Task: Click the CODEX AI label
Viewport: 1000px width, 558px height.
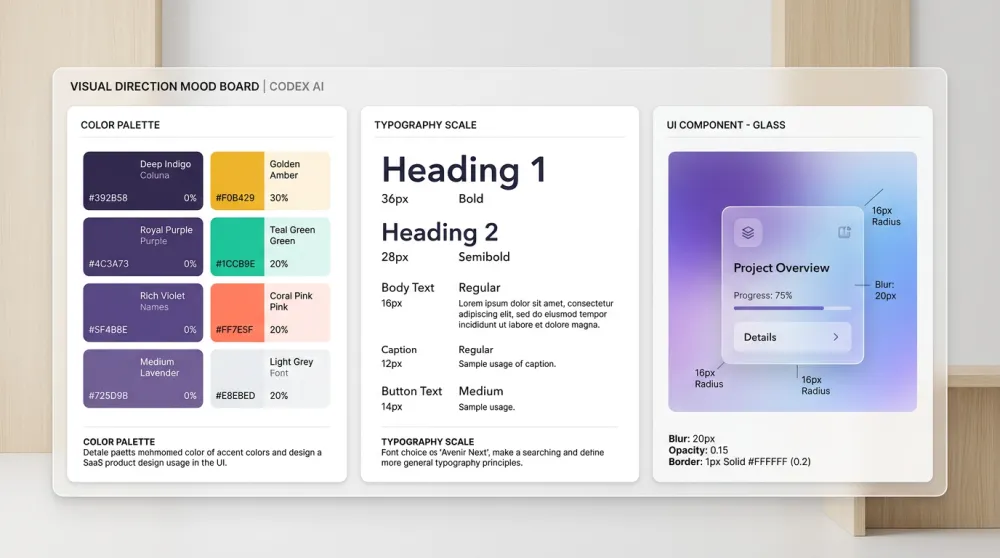Action: click(x=297, y=86)
